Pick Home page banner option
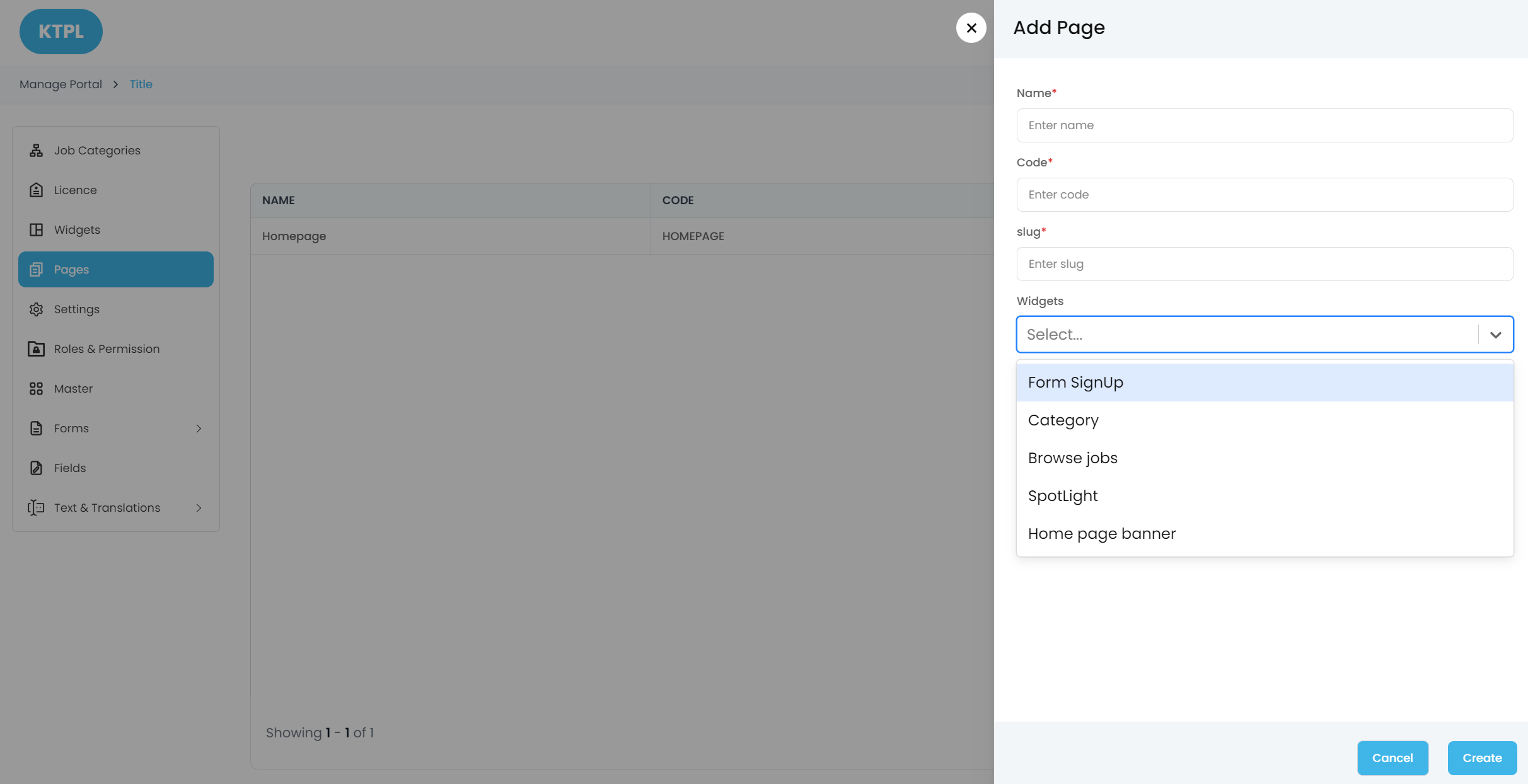Screen dimensions: 1528x784 1101,534
